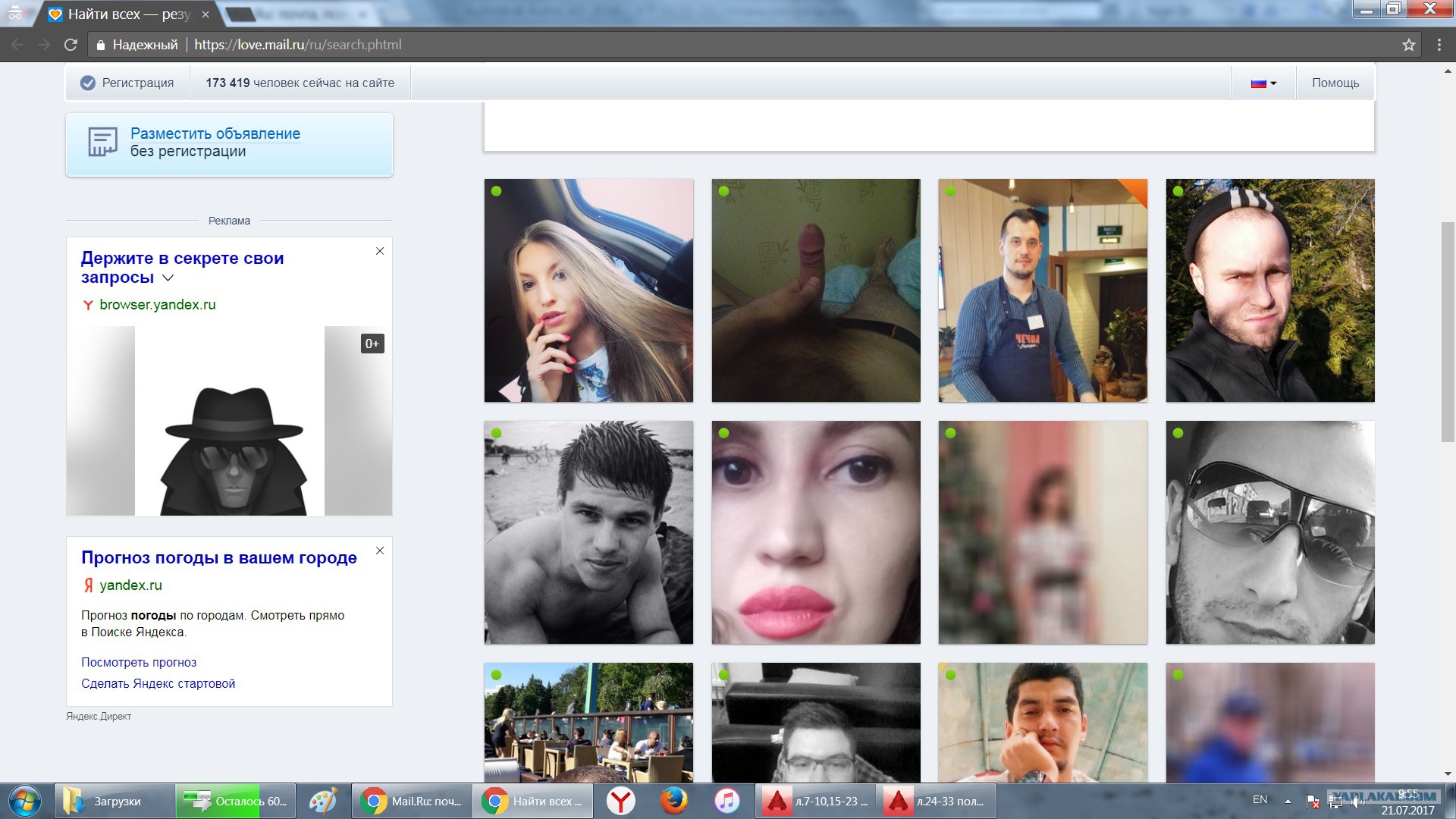Viewport: 1456px width, 819px height.
Task: Switch to PDF document 'л.7-10,15-23 ...'
Action: pos(814,801)
